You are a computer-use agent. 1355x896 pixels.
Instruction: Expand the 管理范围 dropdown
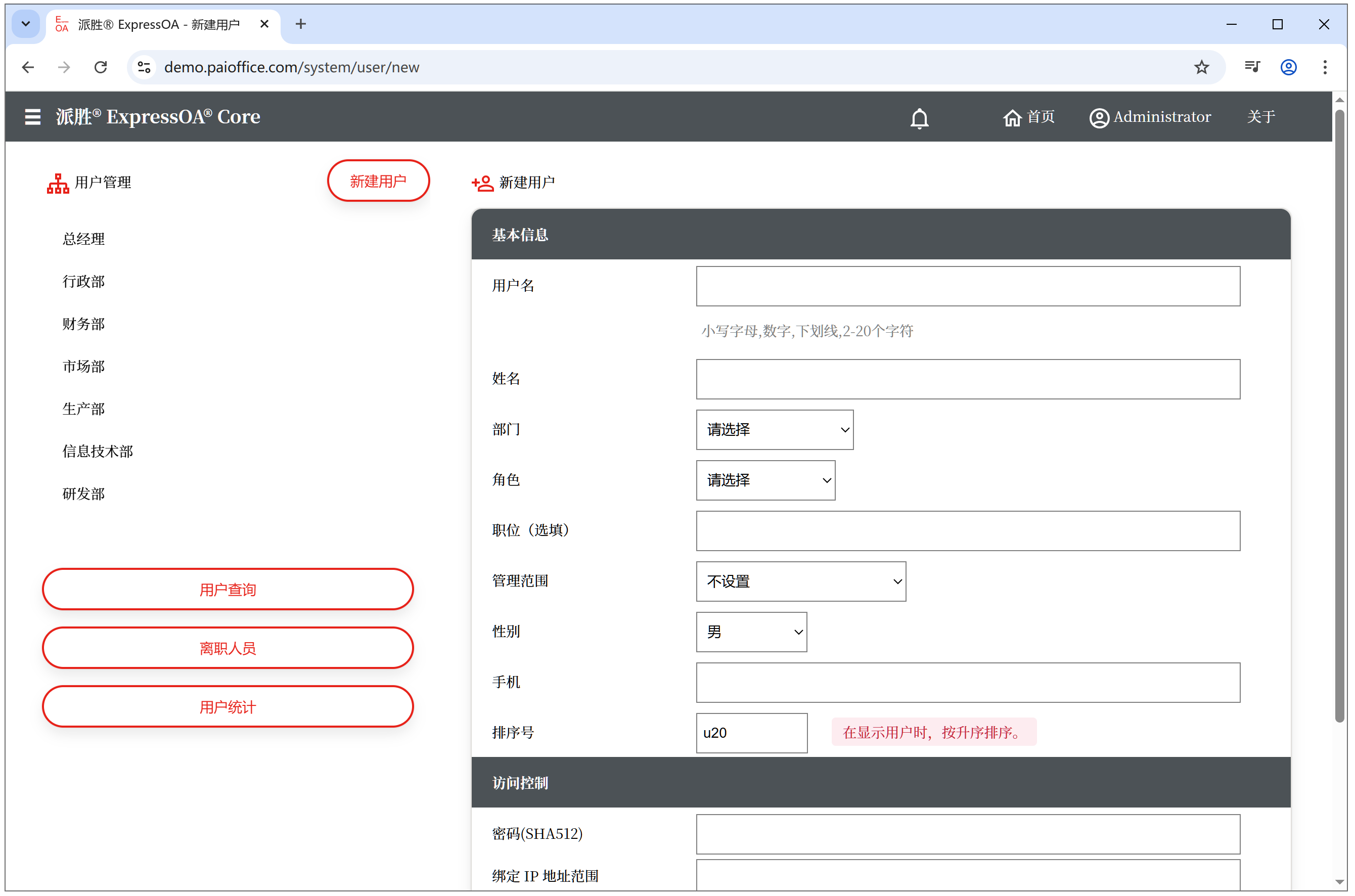[x=801, y=581]
